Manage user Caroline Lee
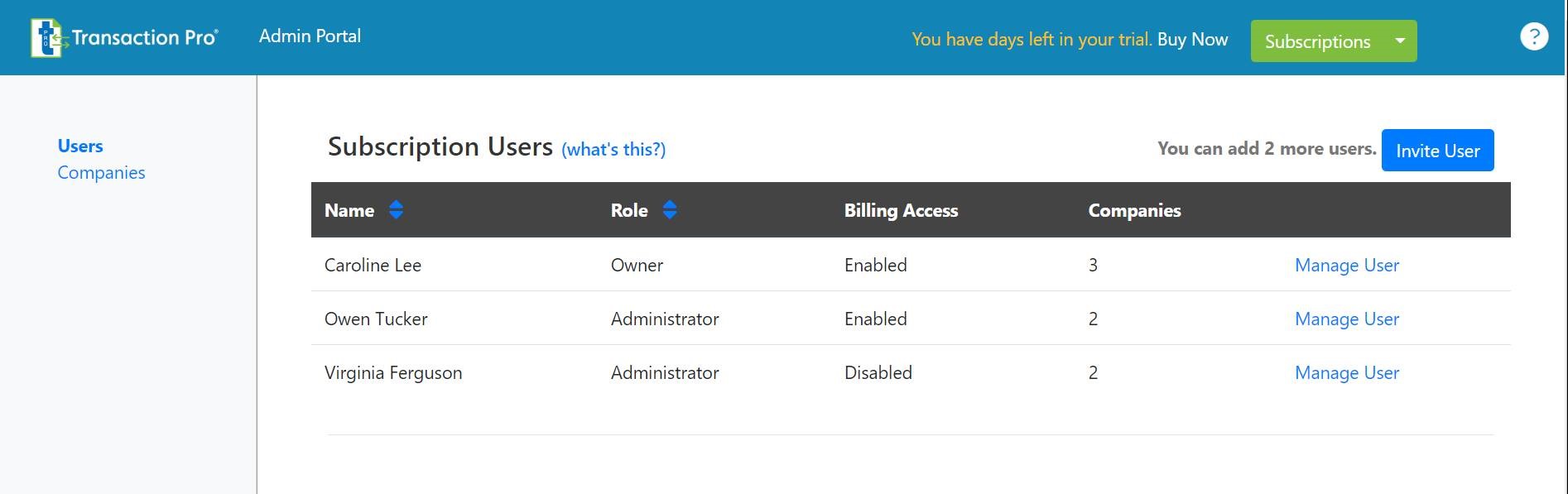This screenshot has width=1568, height=494. (1347, 265)
